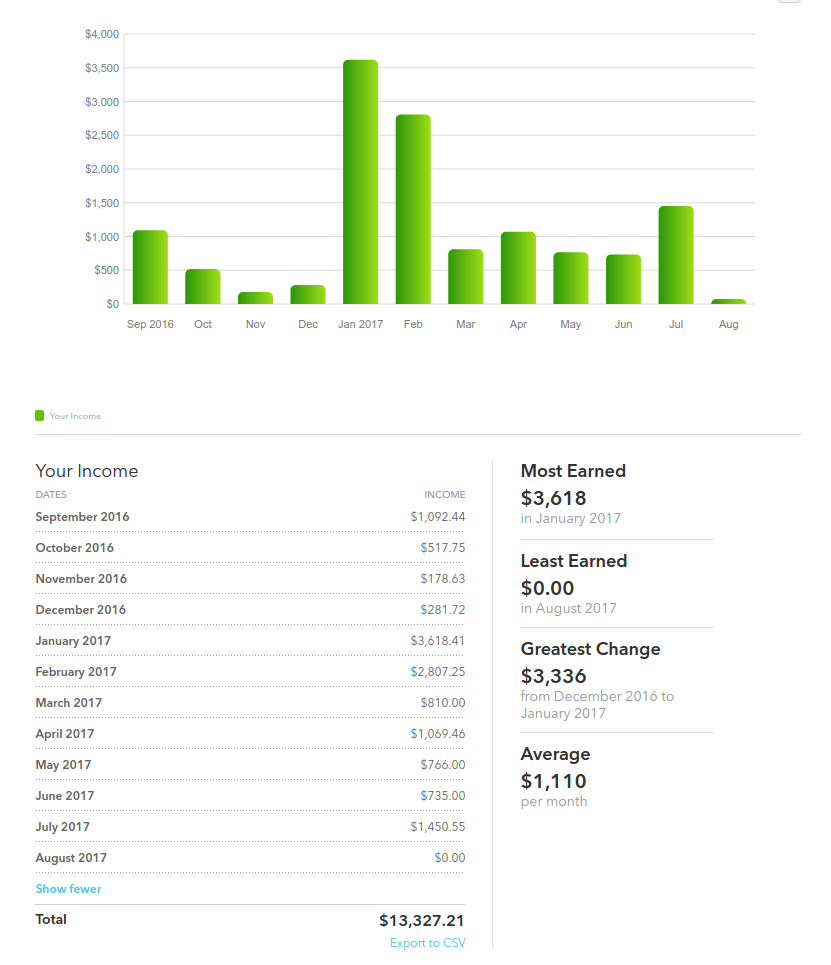Select the Oct income bar
The width and height of the screenshot is (831, 965).
[x=203, y=286]
